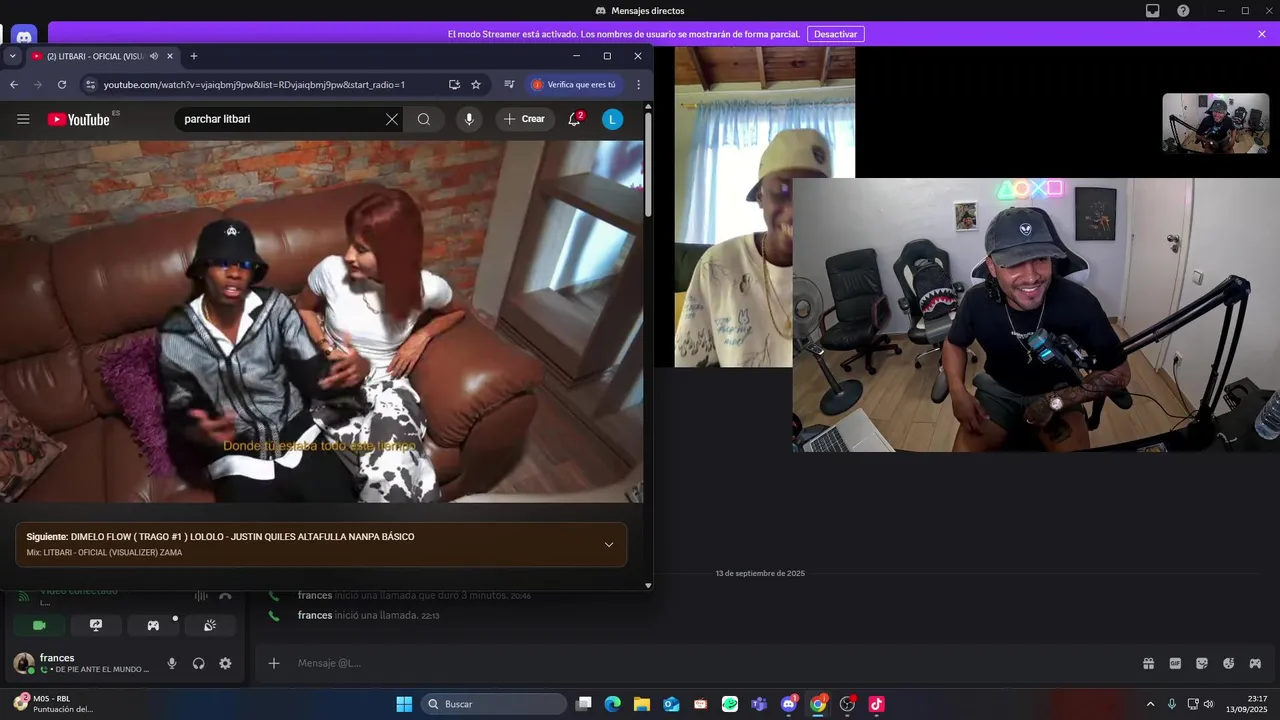Open the Discord inbox icon
The height and width of the screenshot is (720, 1280).
(x=1153, y=11)
